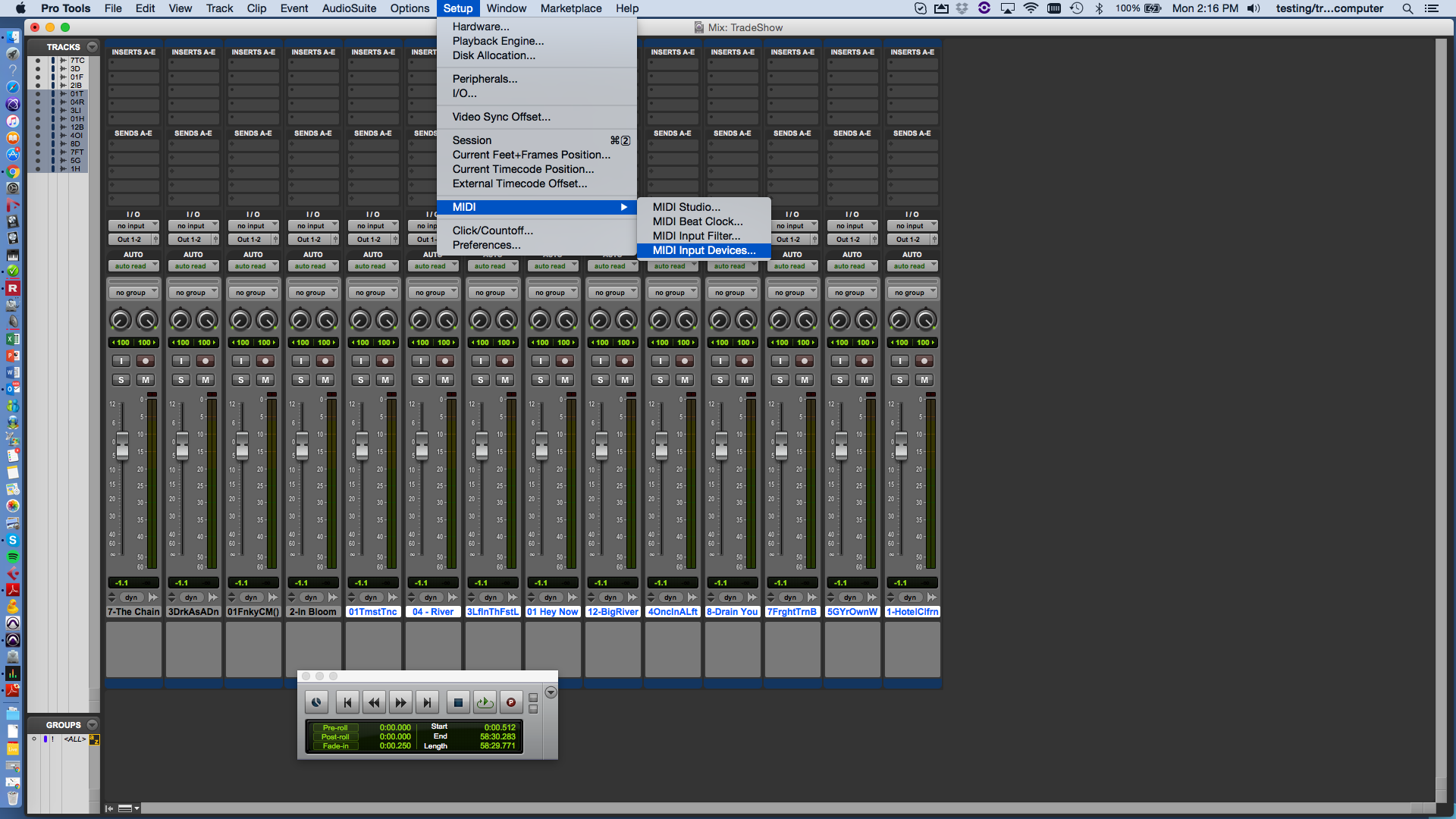Collapse the TRACKS panel with its disclosure arrow

pos(92,46)
